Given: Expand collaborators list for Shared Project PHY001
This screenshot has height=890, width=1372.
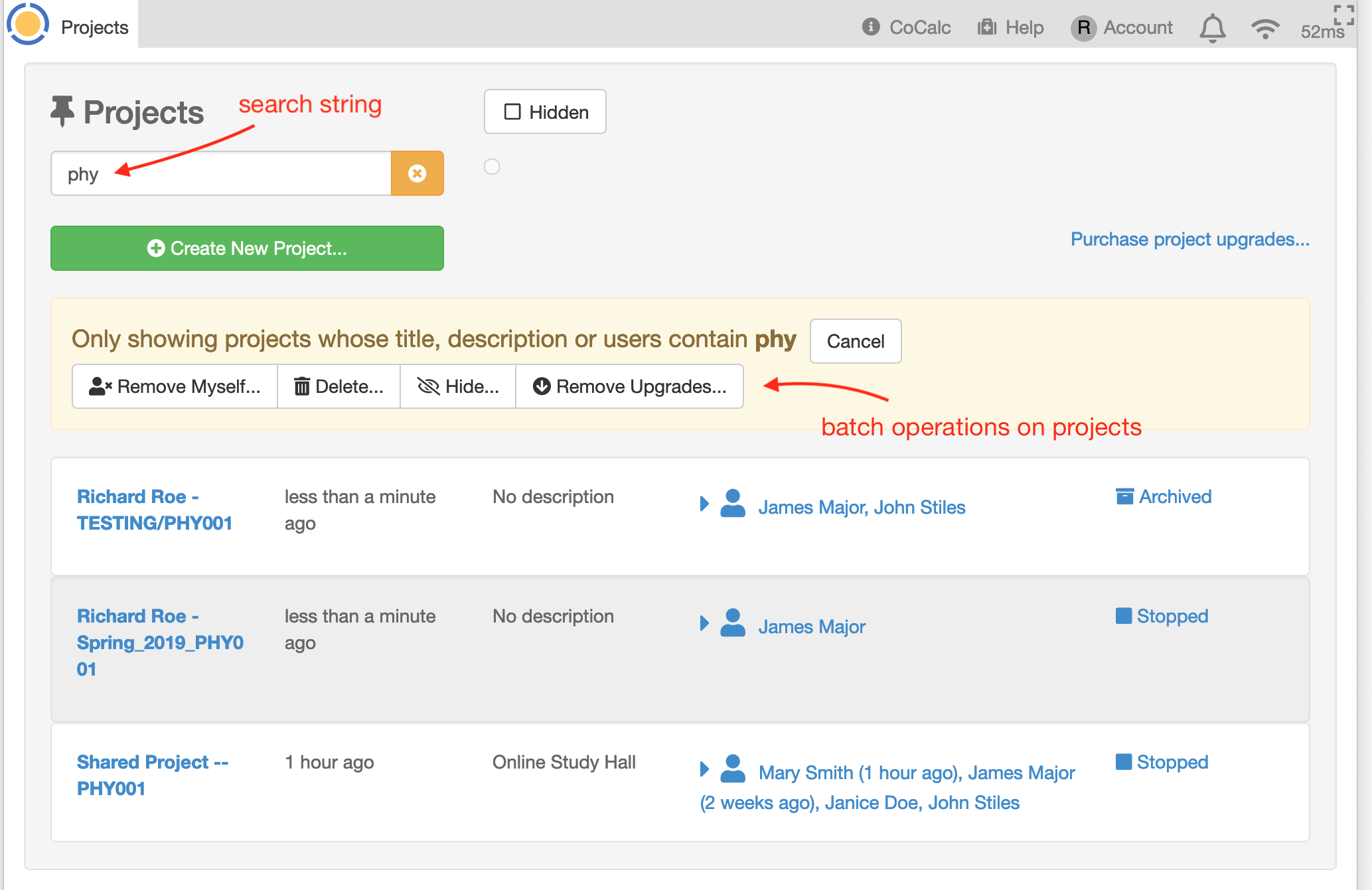Looking at the screenshot, I should 704,769.
